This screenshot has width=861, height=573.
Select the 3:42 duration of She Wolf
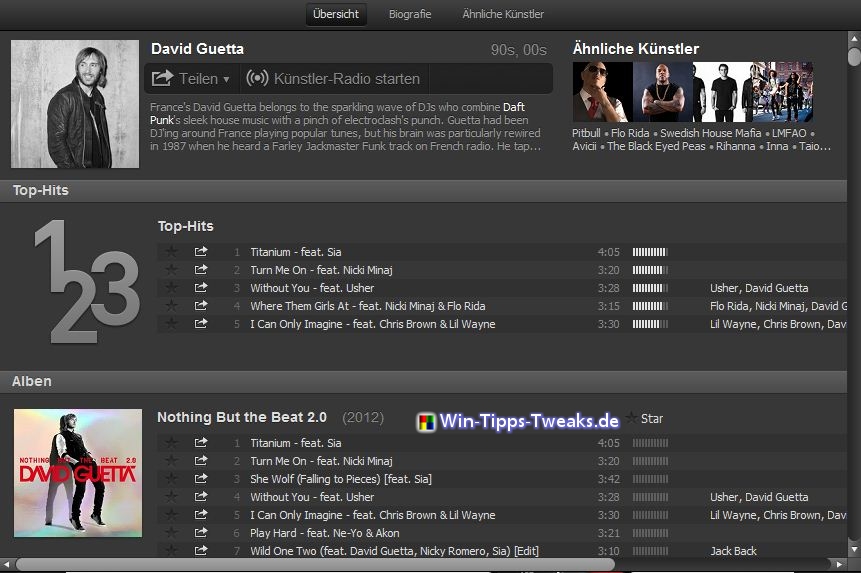[x=608, y=479]
